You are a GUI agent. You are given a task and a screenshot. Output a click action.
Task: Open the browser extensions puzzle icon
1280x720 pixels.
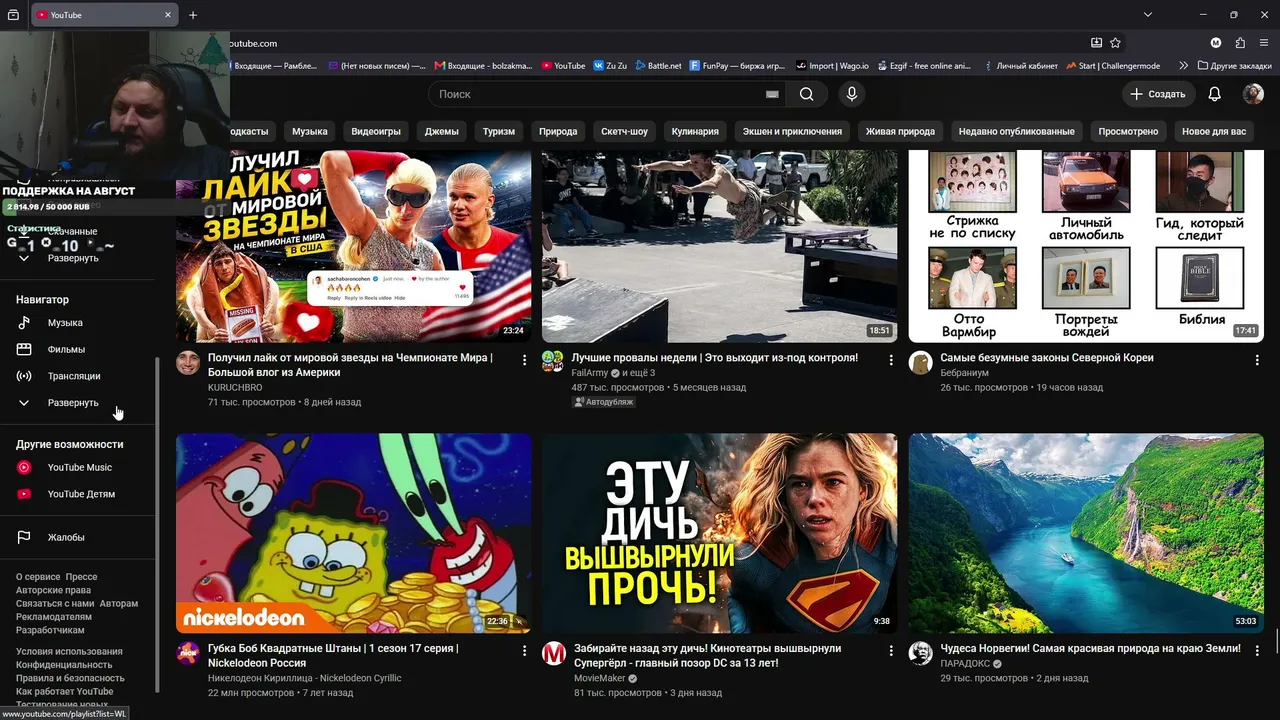pos(1240,43)
